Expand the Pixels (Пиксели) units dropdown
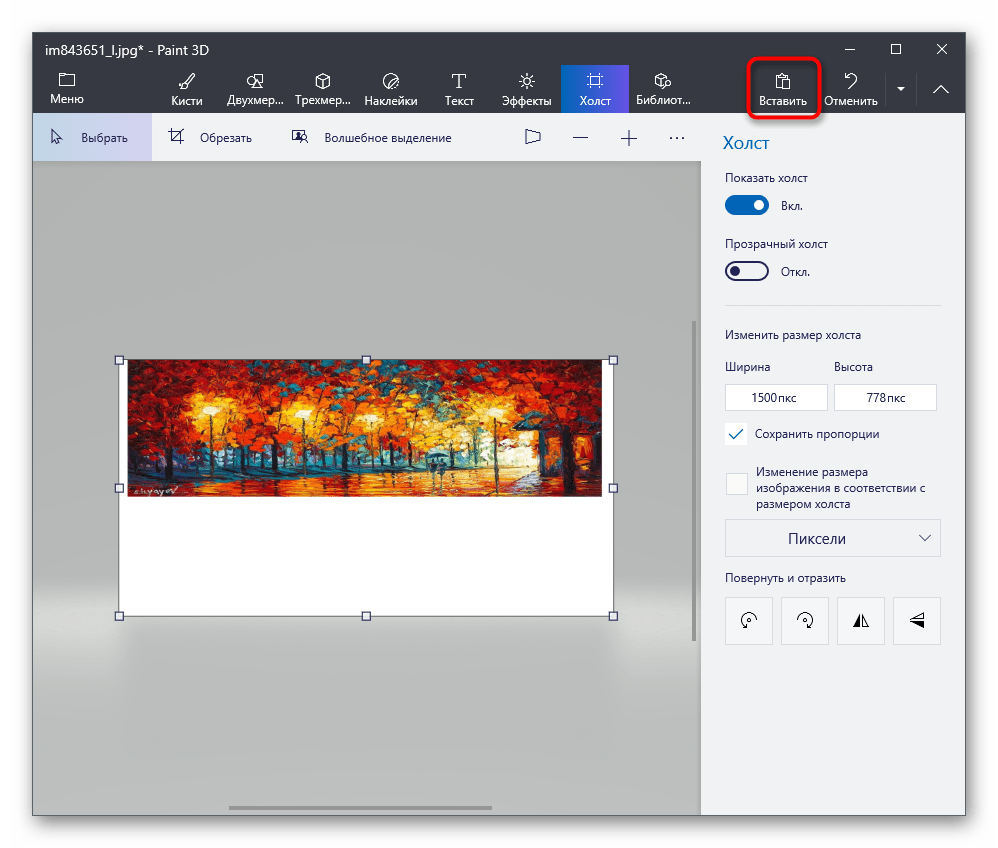 point(832,538)
